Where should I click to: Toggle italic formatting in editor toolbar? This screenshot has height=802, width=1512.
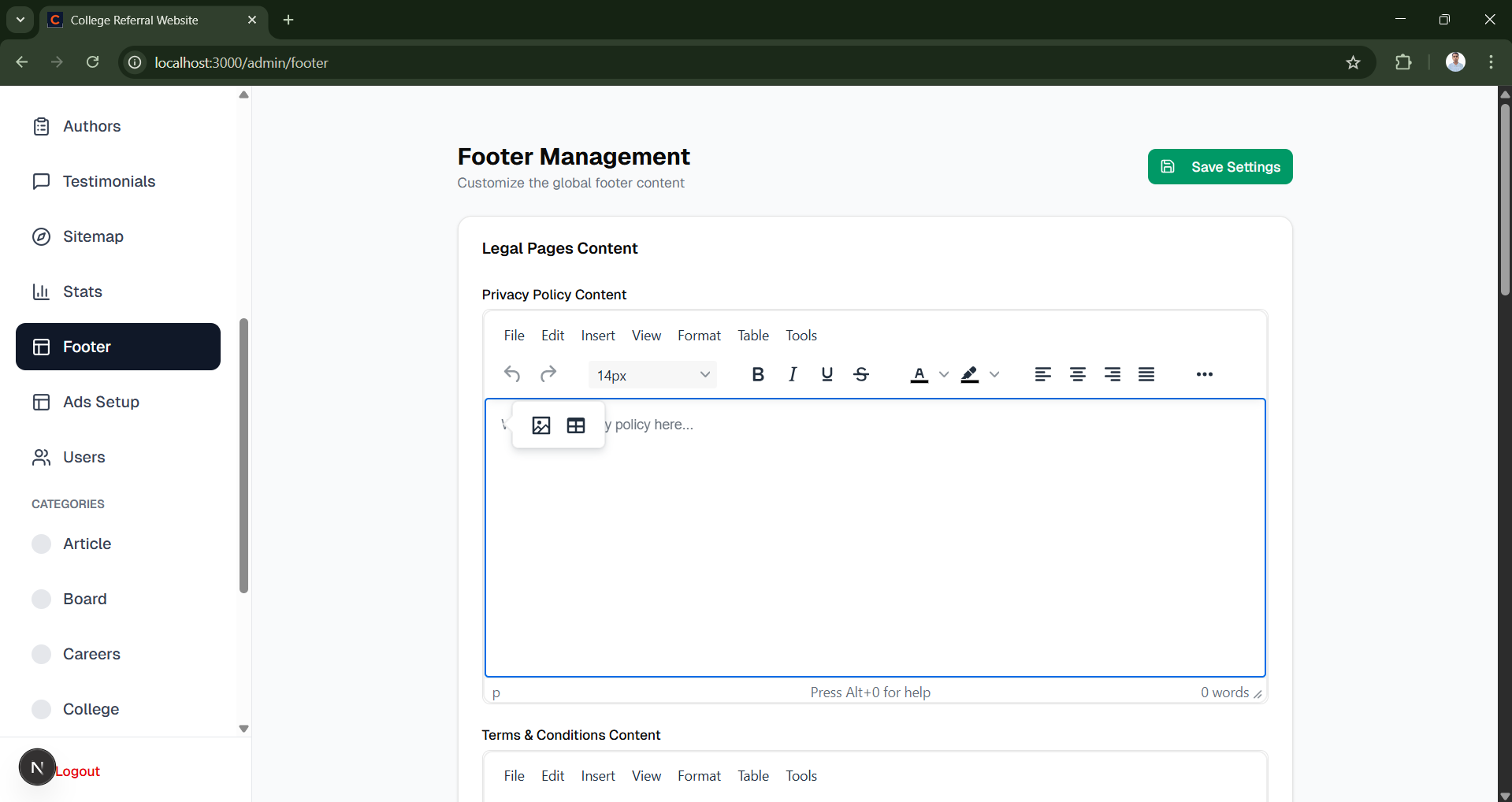(793, 374)
